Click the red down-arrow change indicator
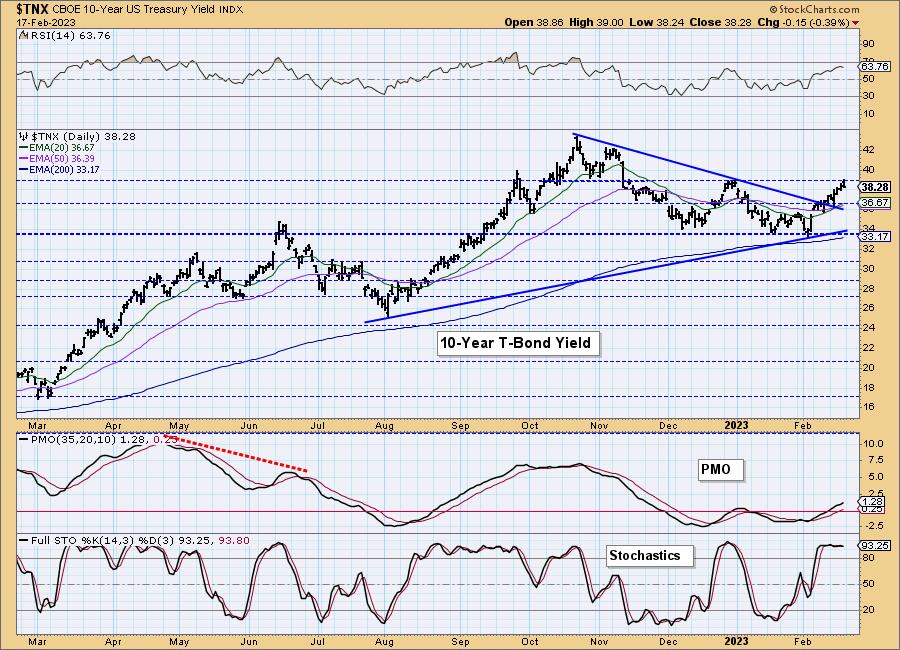The width and height of the screenshot is (900, 650). click(856, 22)
